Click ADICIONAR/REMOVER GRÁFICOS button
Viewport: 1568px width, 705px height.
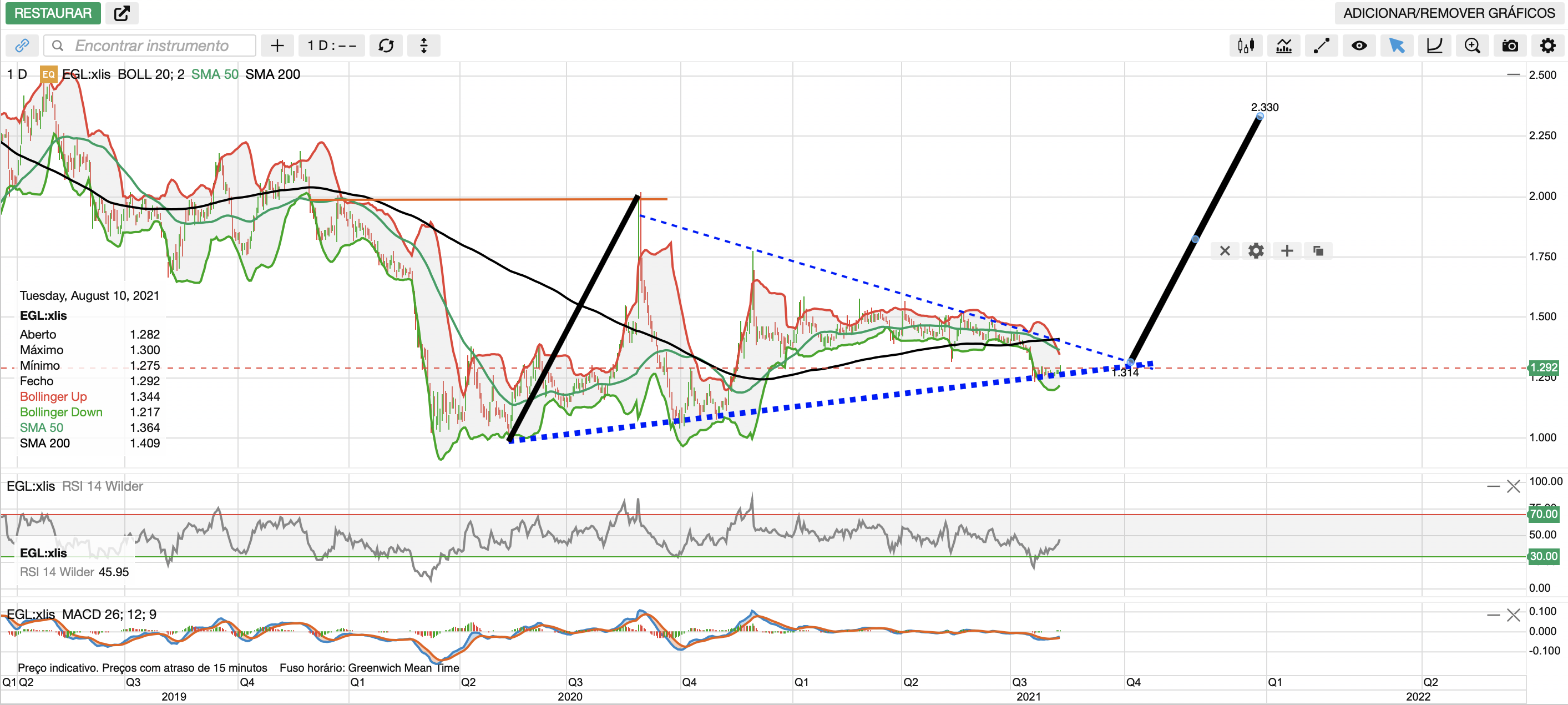click(x=1449, y=13)
